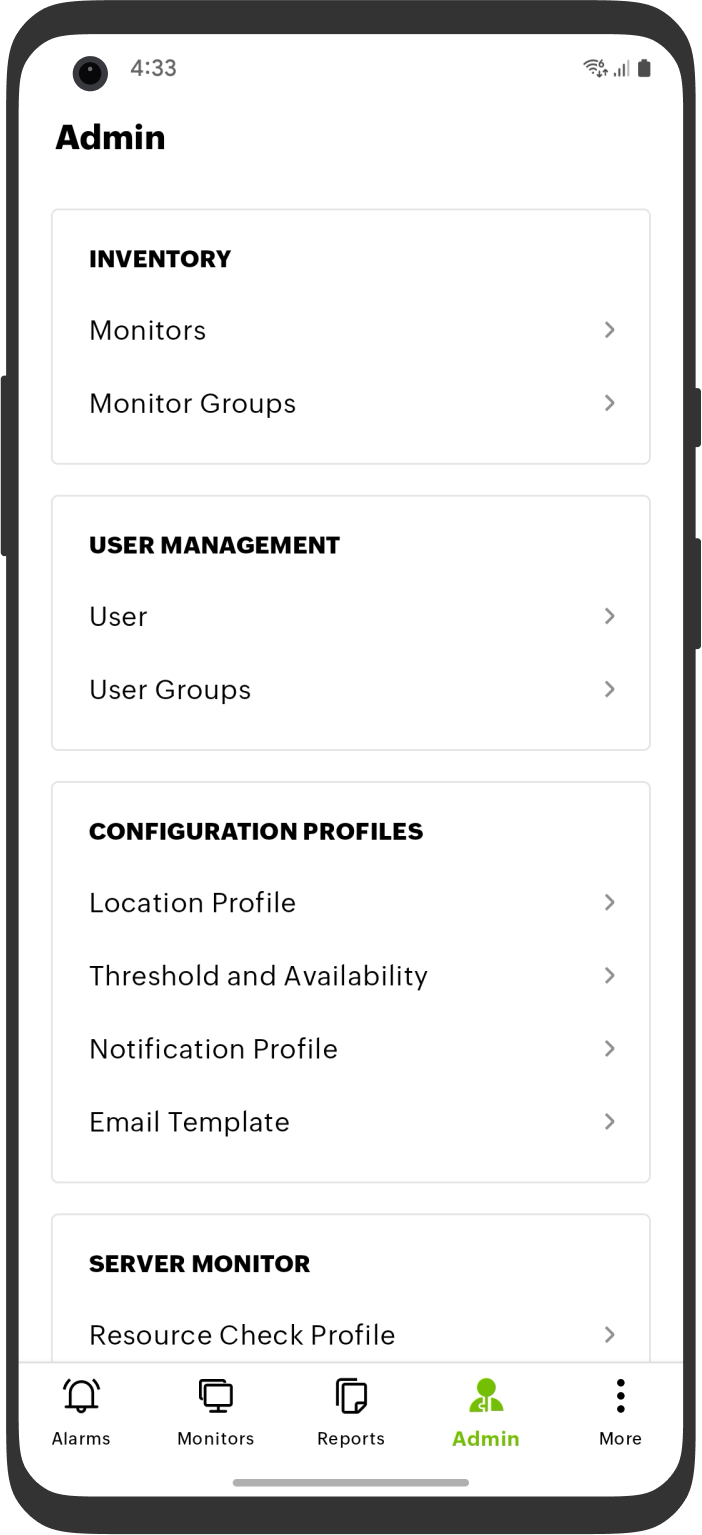Image resolution: width=702 pixels, height=1535 pixels.
Task: Select Location Profile under Configuration Profiles
Action: (350, 902)
